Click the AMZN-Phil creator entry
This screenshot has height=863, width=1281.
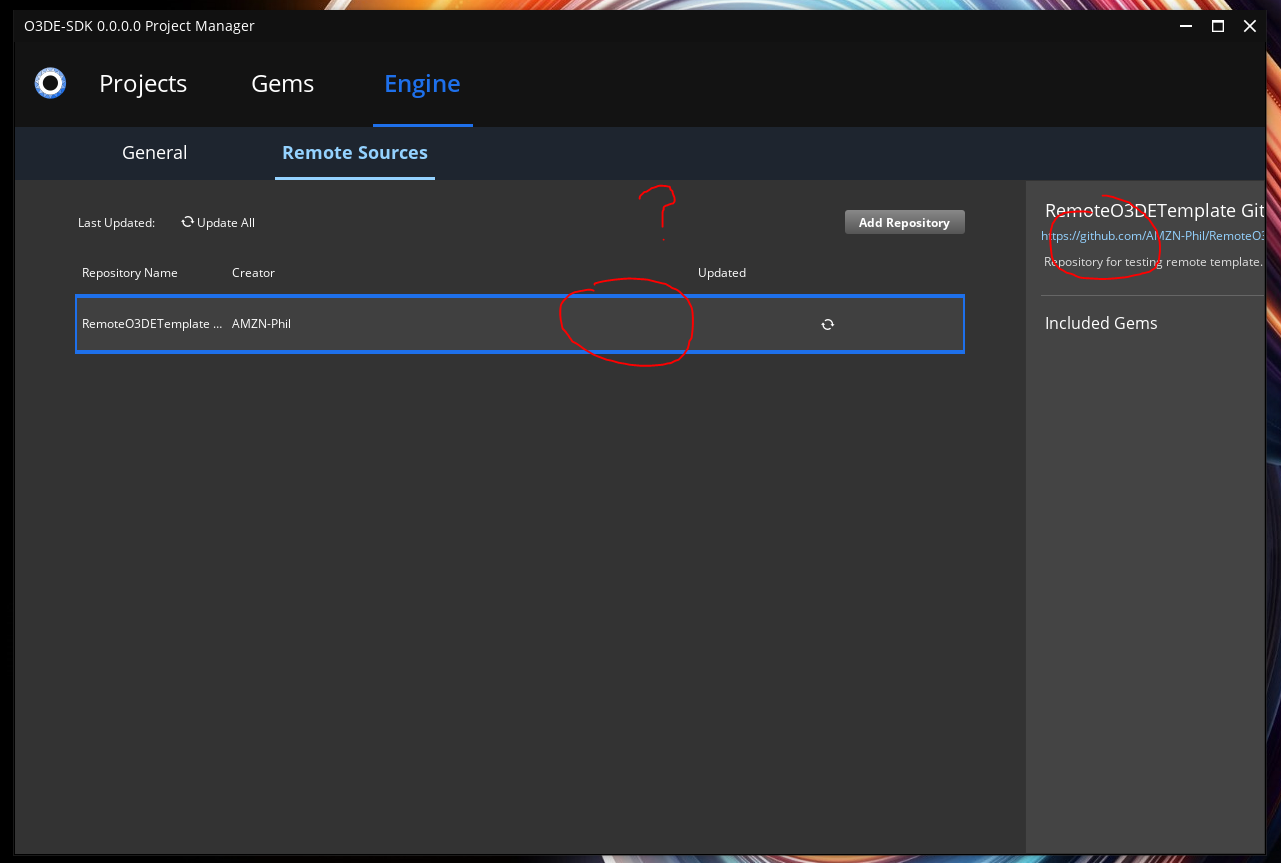[x=260, y=323]
